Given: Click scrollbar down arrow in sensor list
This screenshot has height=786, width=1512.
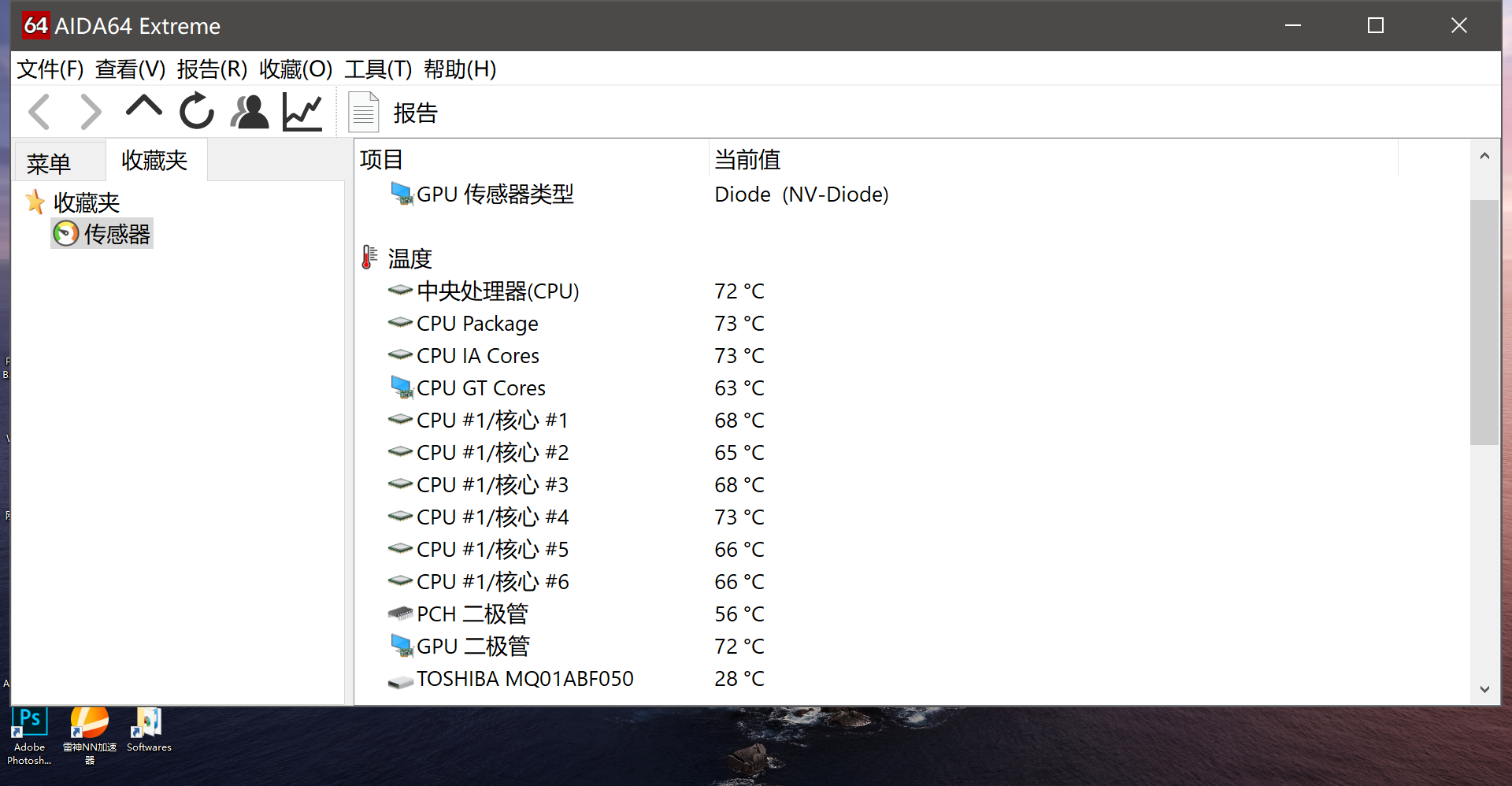Looking at the screenshot, I should [1484, 689].
